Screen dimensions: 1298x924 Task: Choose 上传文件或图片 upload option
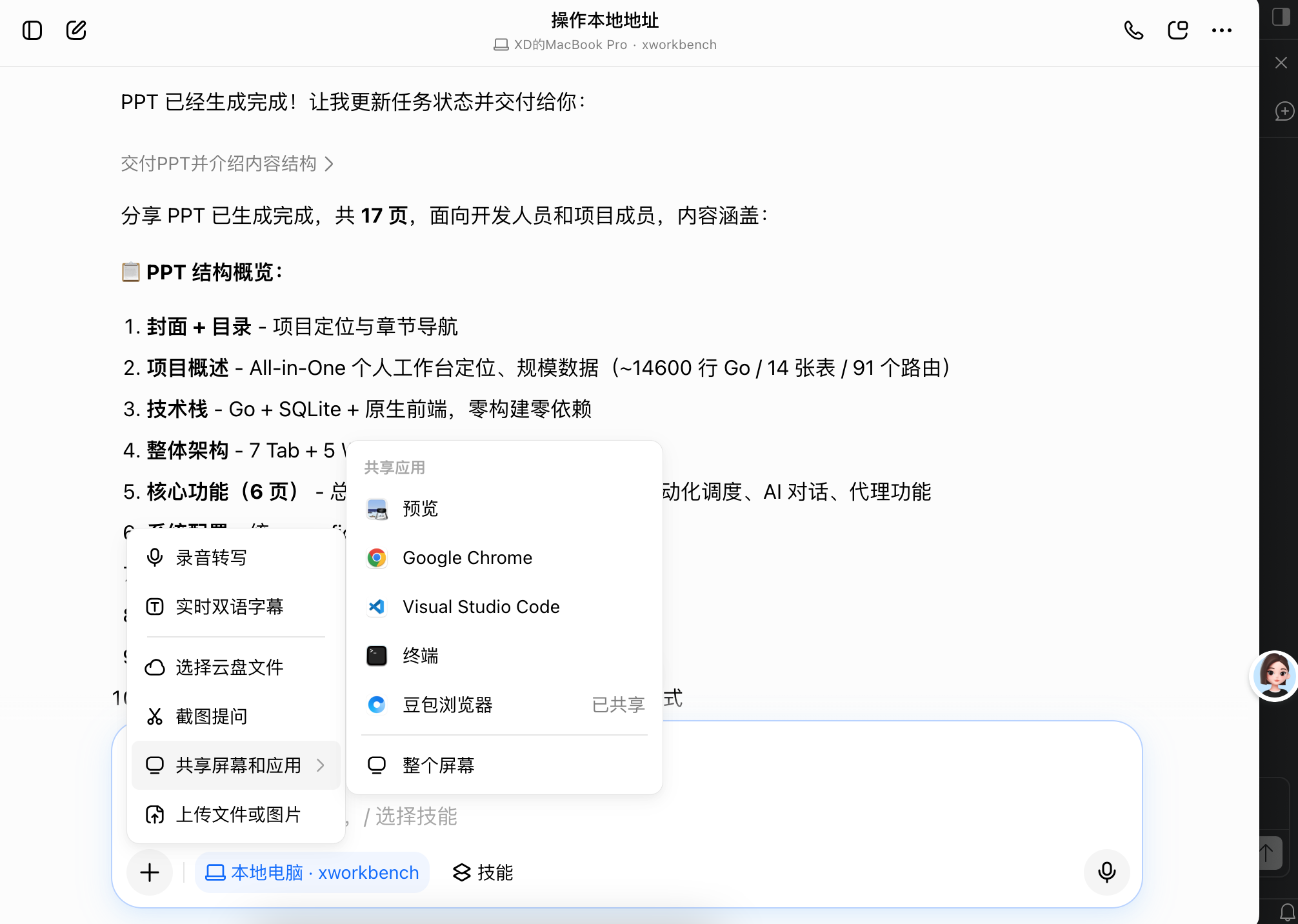[236, 814]
